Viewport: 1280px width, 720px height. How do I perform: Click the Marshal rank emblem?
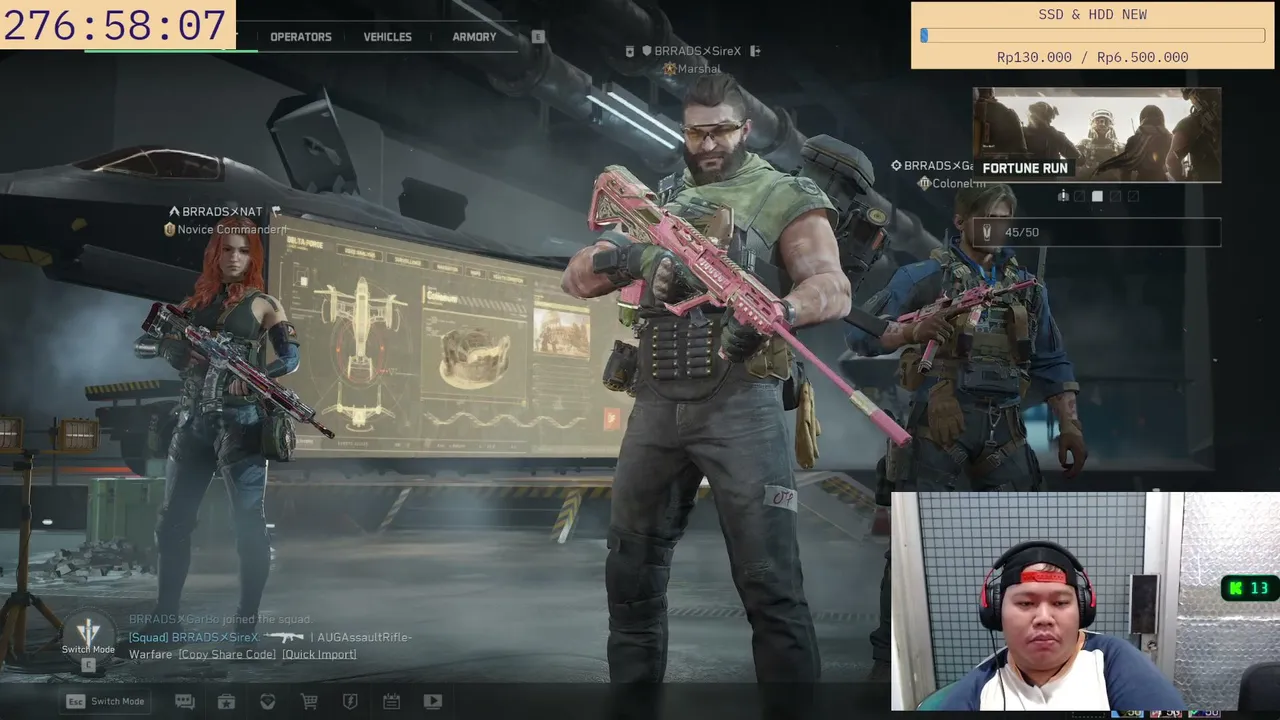tap(670, 69)
